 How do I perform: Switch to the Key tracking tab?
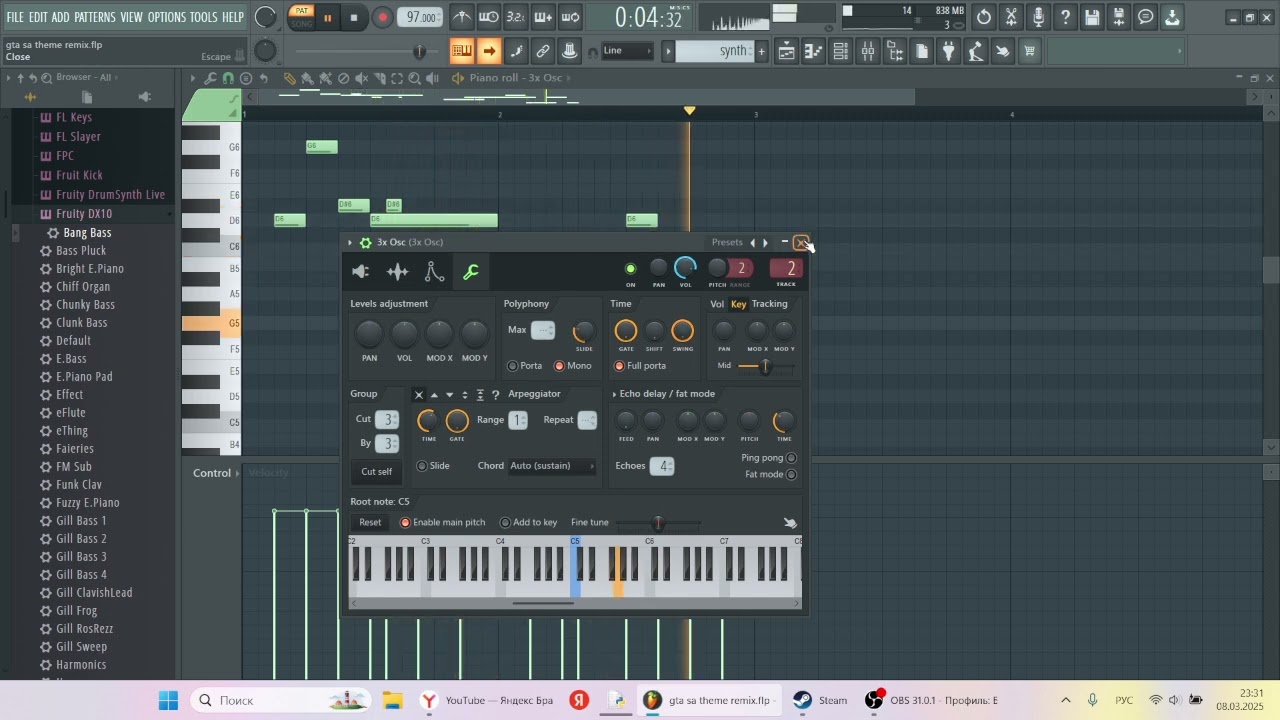(738, 304)
